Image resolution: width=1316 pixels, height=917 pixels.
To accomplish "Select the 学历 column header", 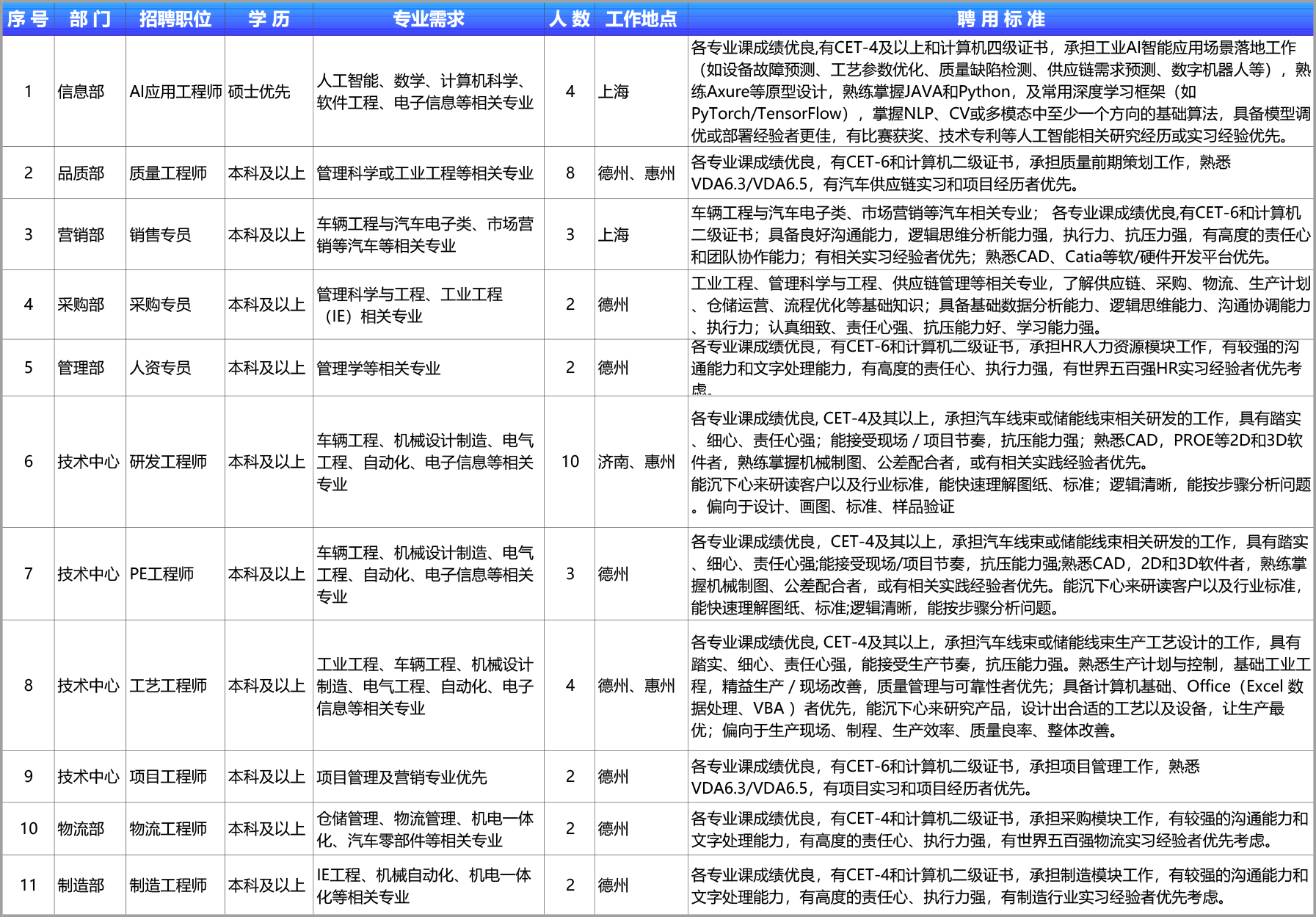I will [269, 19].
